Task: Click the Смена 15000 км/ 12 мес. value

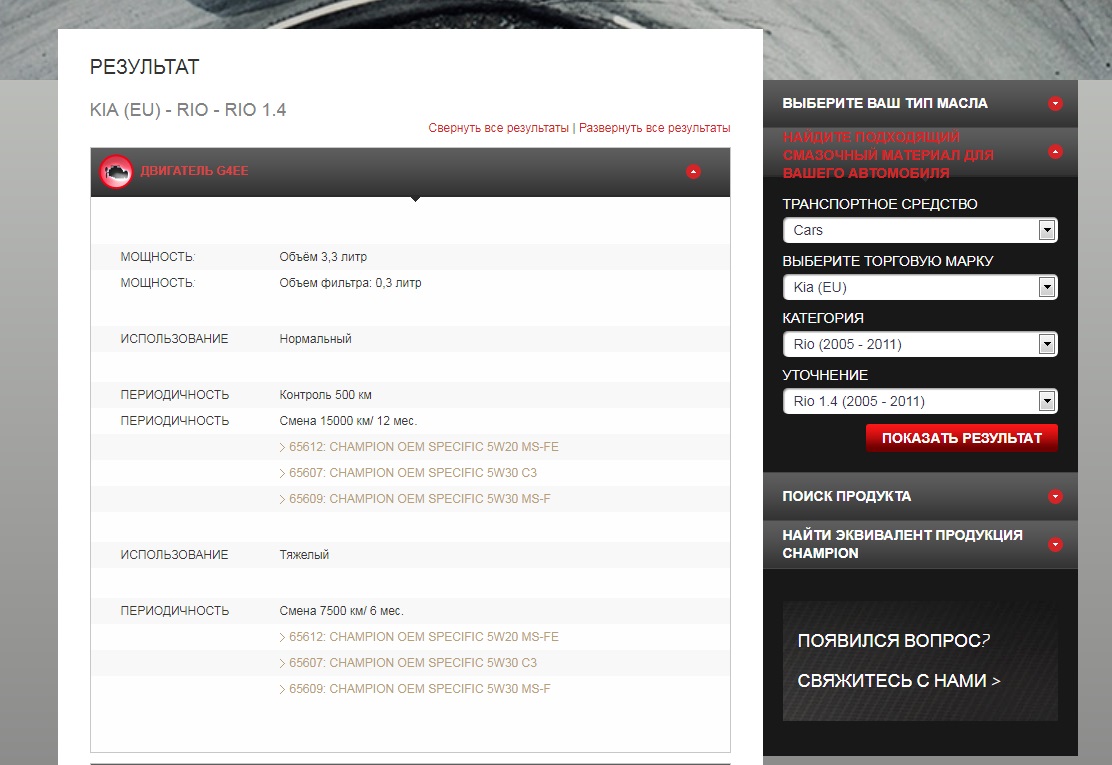Action: click(348, 421)
